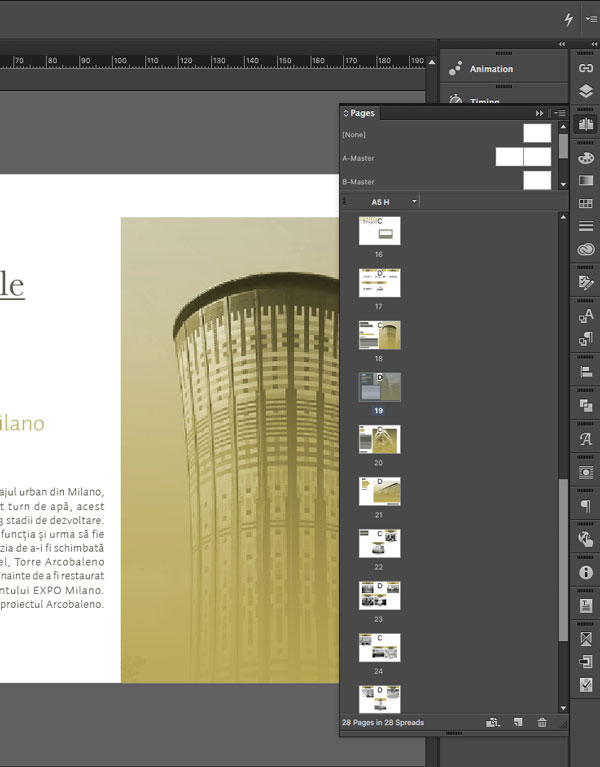Click the Delete selected pages trash icon
Image resolution: width=600 pixels, height=767 pixels.
tap(542, 722)
